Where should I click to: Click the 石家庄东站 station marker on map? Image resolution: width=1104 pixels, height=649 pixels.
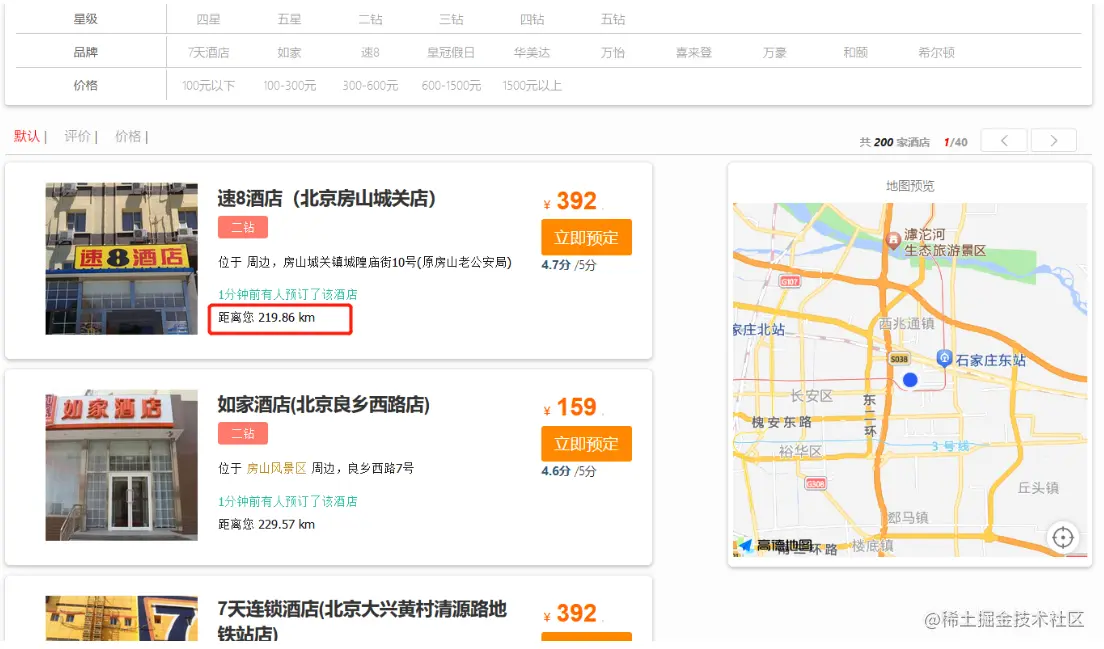[944, 358]
